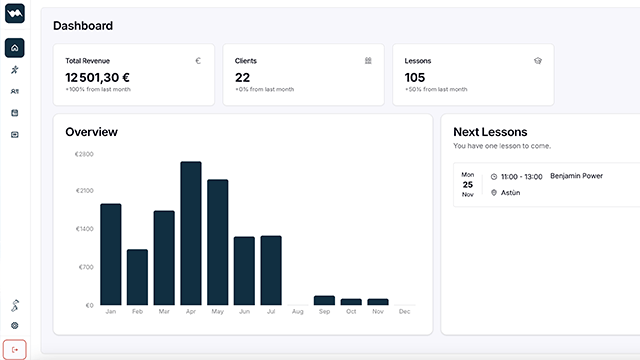Select the September bar in Overview chart
The image size is (640, 360).
coord(324,300)
